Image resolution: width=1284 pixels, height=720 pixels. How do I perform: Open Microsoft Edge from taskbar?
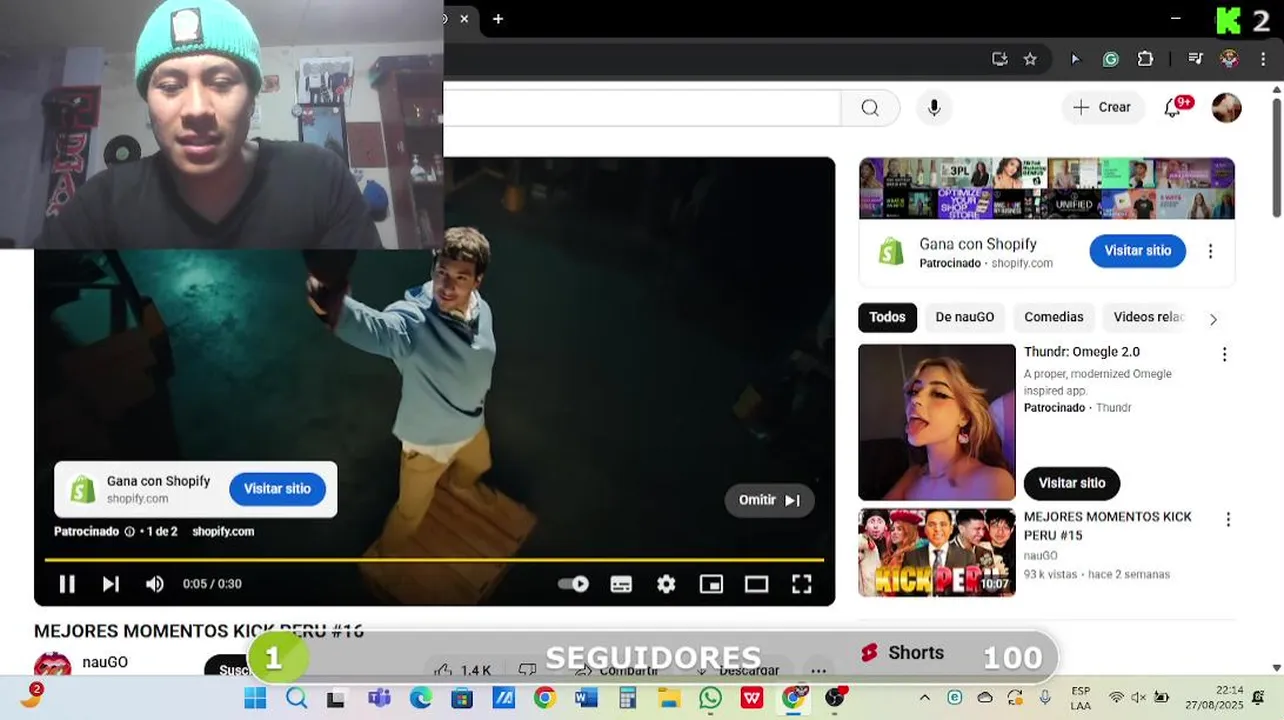tap(421, 698)
